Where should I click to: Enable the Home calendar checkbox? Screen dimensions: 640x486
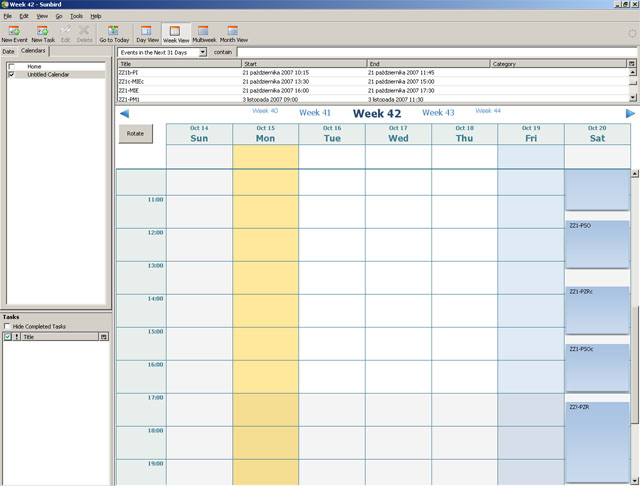click(x=11, y=66)
